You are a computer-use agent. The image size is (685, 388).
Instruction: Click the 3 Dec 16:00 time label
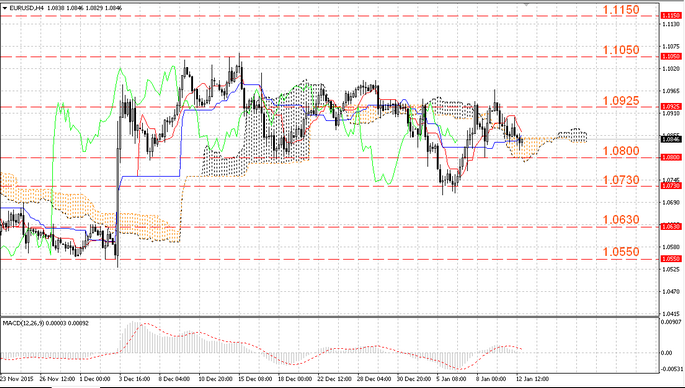[x=134, y=379]
